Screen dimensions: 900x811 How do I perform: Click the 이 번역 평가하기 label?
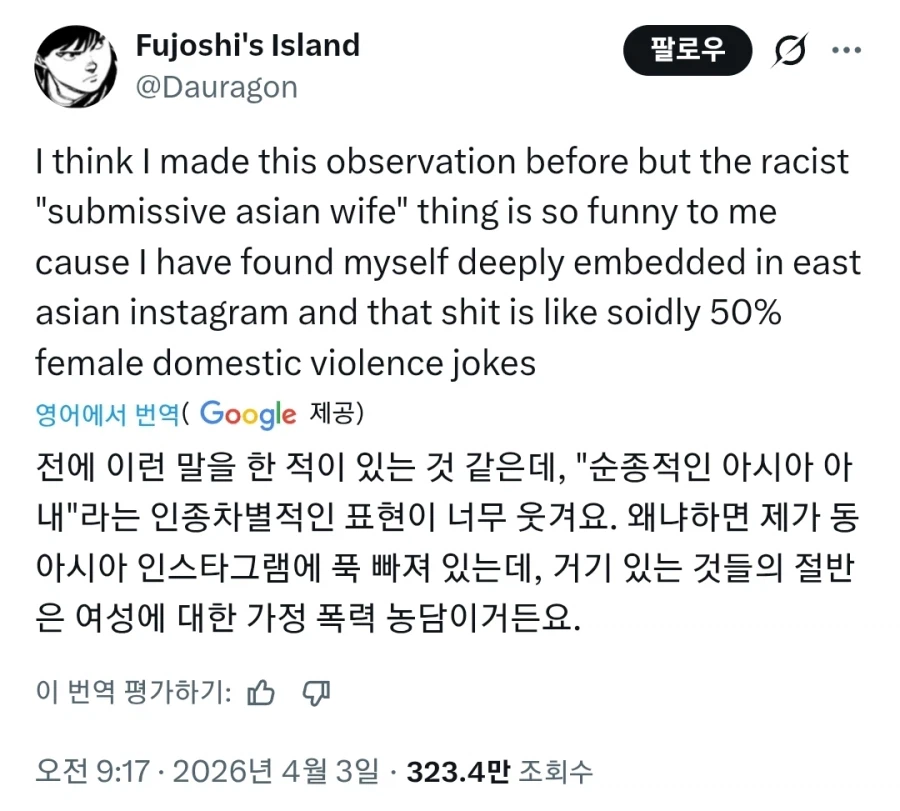click(134, 691)
